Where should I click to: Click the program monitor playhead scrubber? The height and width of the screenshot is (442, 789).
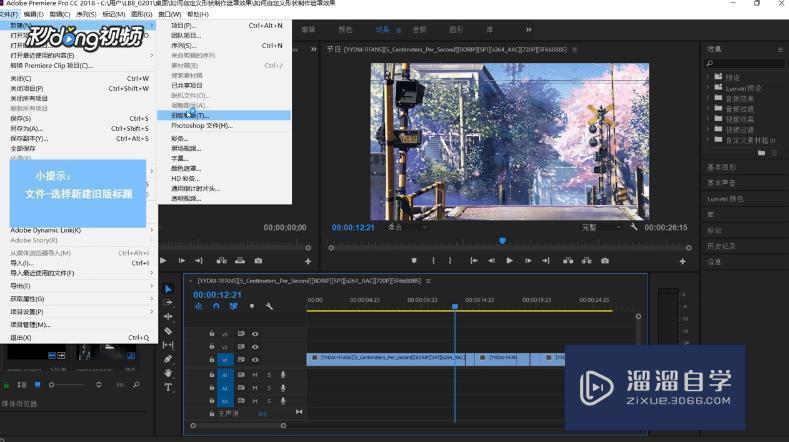(502, 240)
